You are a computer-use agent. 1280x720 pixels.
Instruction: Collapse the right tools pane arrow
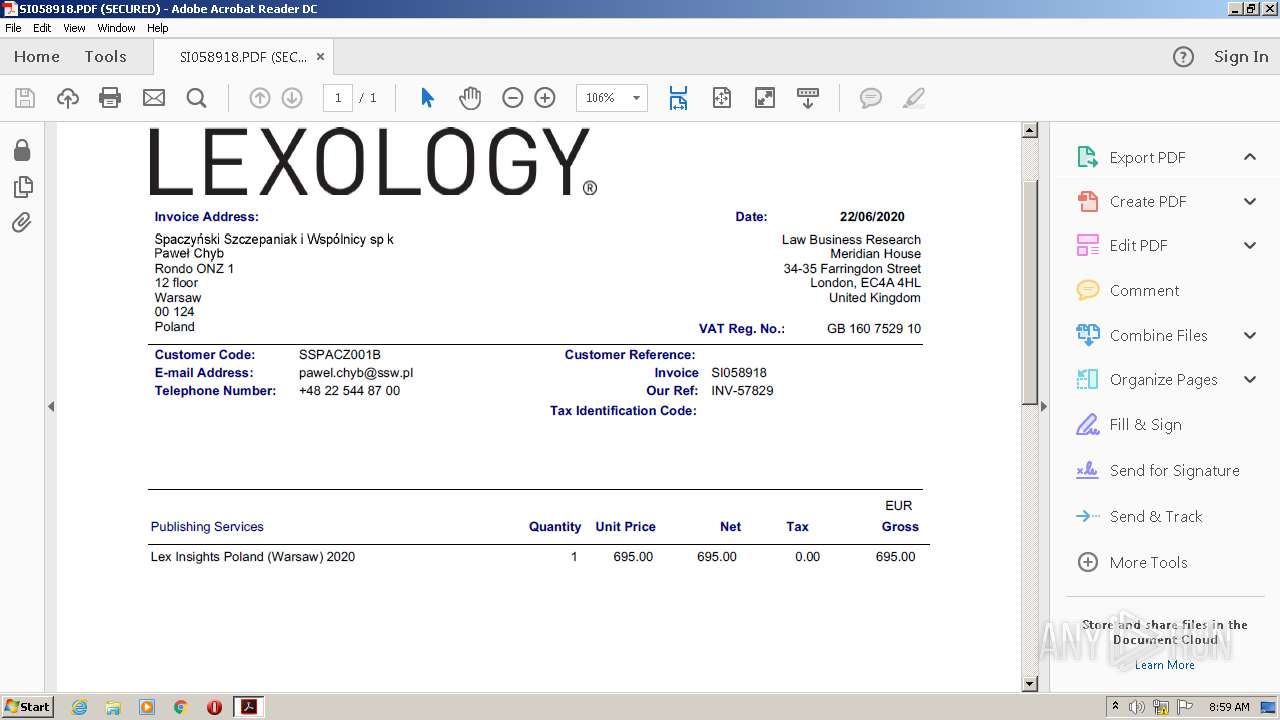click(1044, 406)
